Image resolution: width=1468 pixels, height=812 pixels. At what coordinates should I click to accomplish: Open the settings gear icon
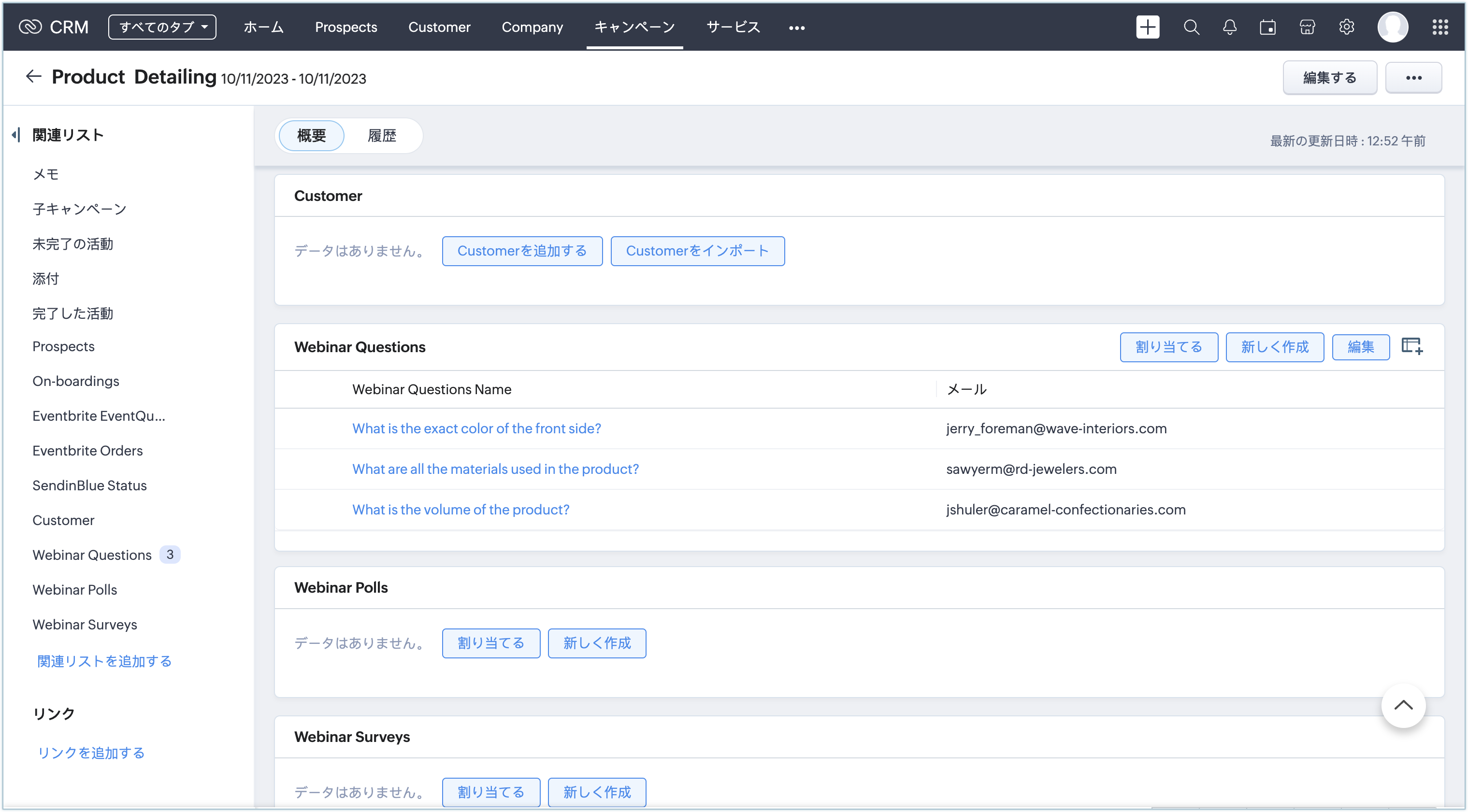click(1346, 27)
